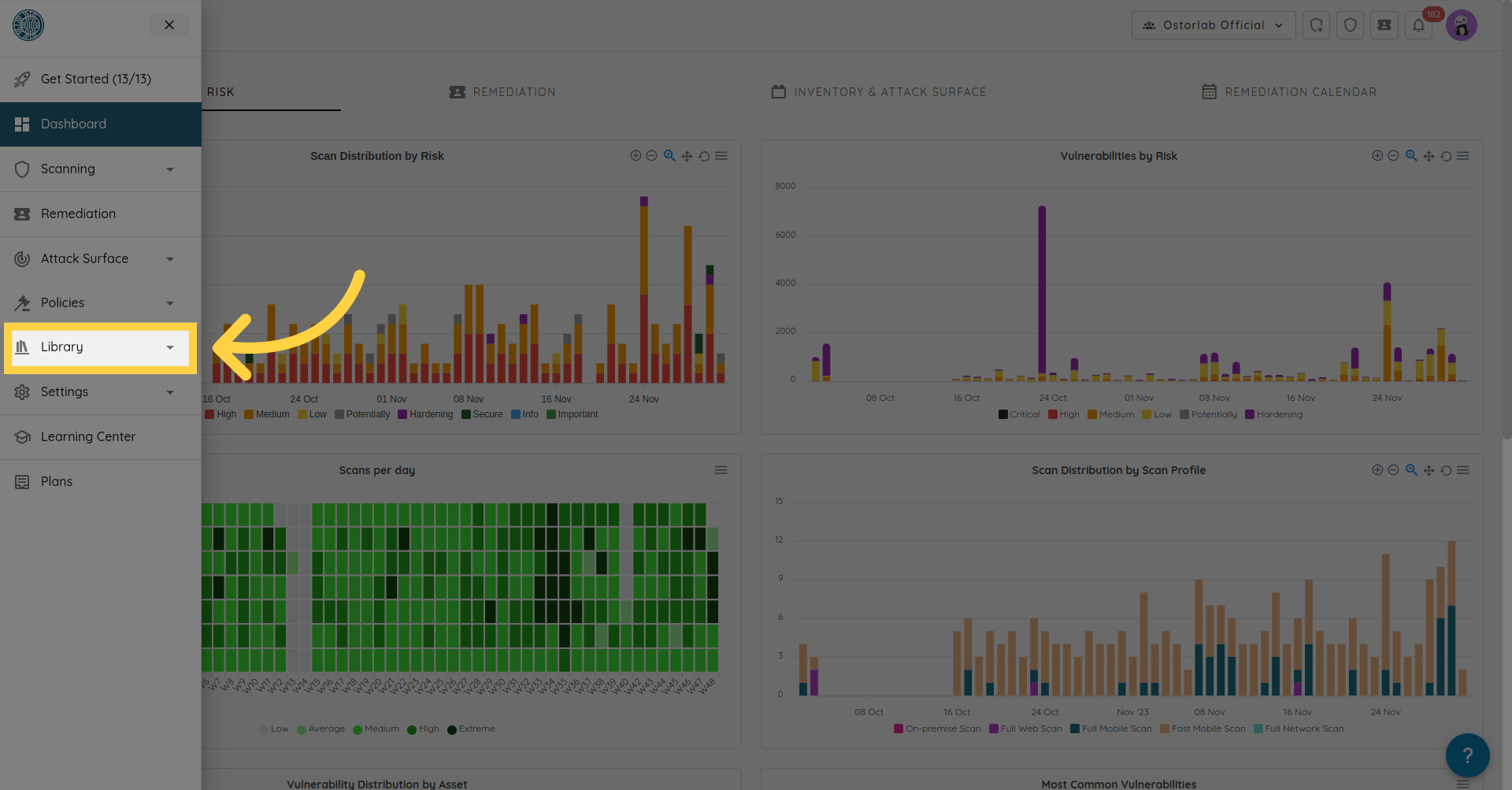Open hamburger menu on Scans per day chart
1512x790 pixels.
tap(721, 470)
